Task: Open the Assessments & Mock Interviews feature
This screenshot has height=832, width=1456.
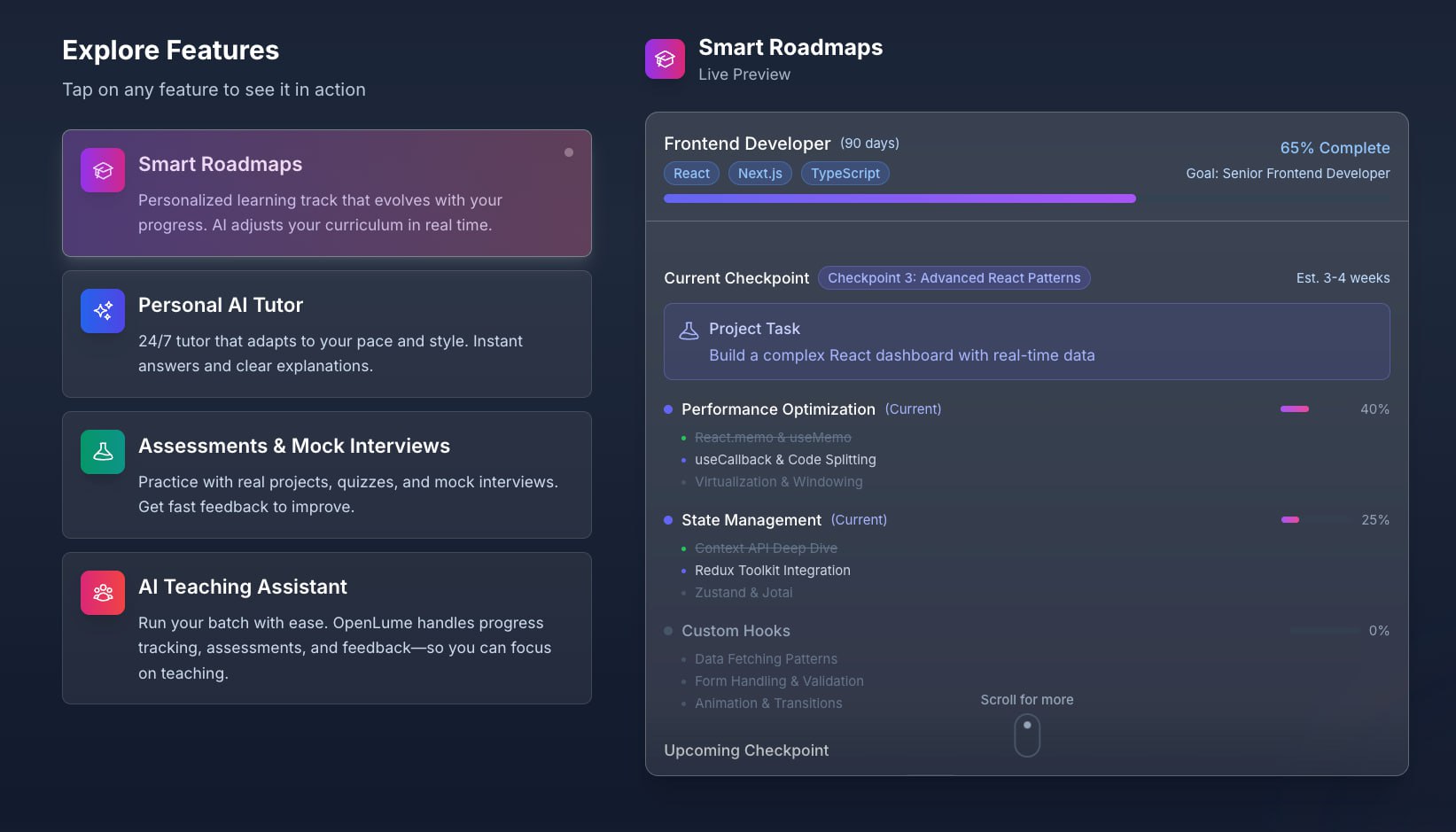Action: pyautogui.click(x=326, y=475)
